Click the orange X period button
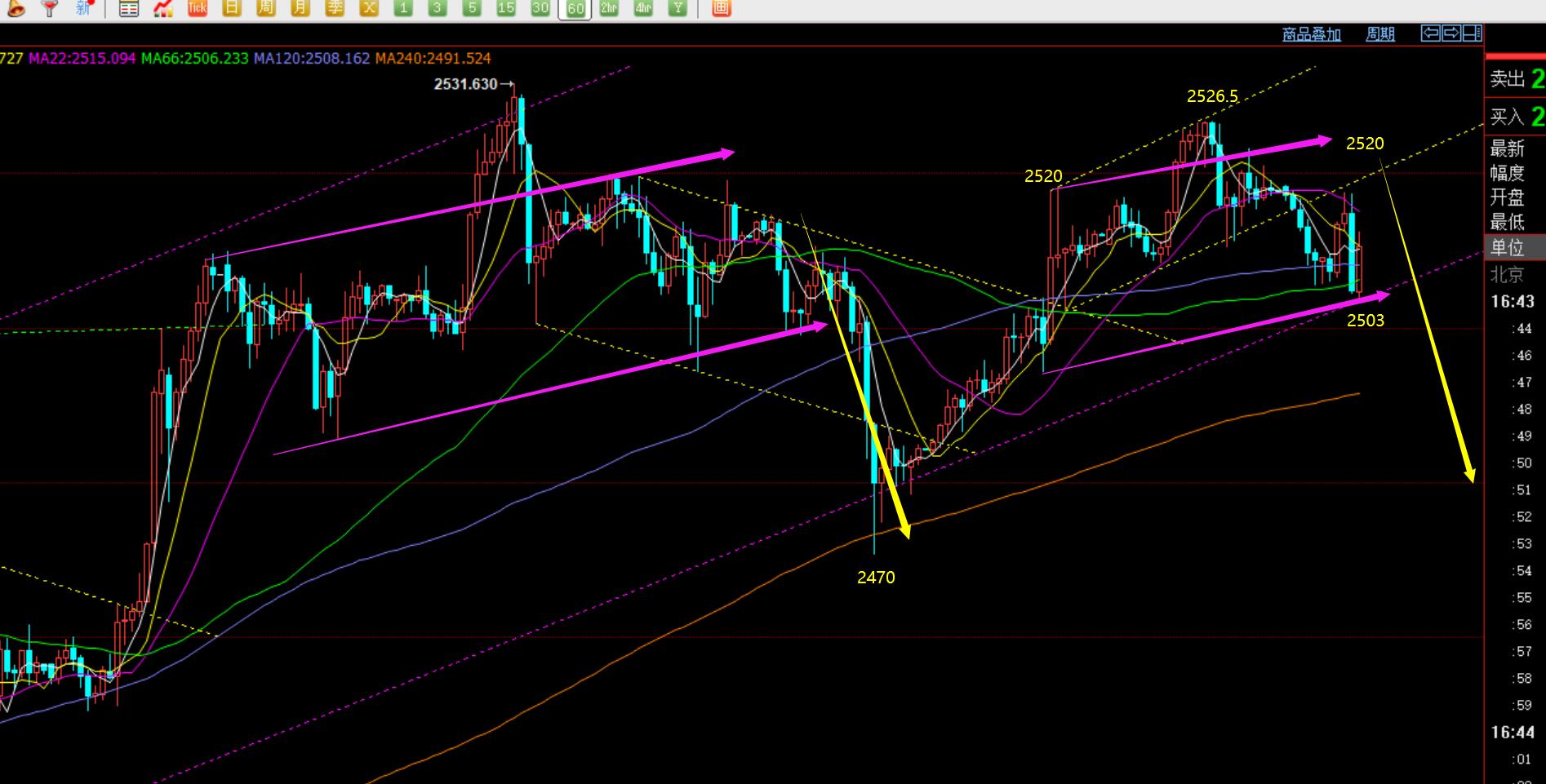1546x784 pixels. pos(369,8)
